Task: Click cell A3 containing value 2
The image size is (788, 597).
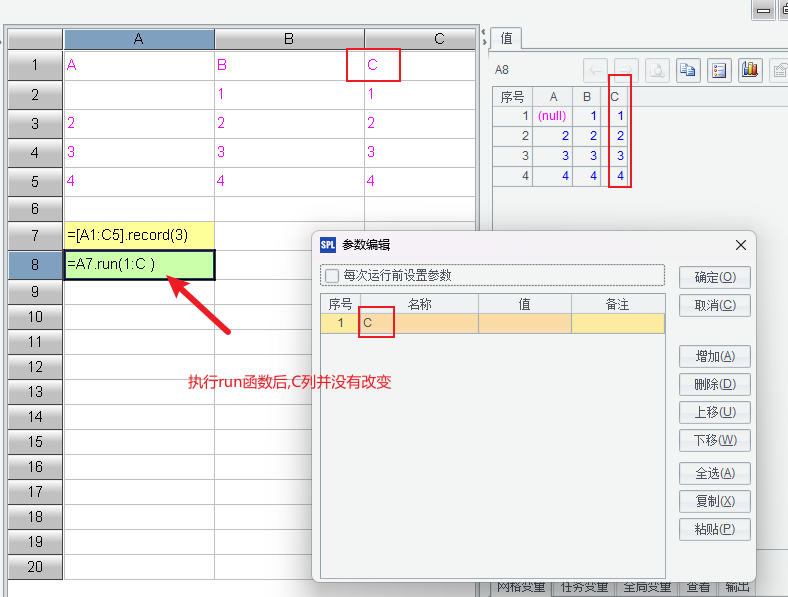Action: tap(139, 124)
